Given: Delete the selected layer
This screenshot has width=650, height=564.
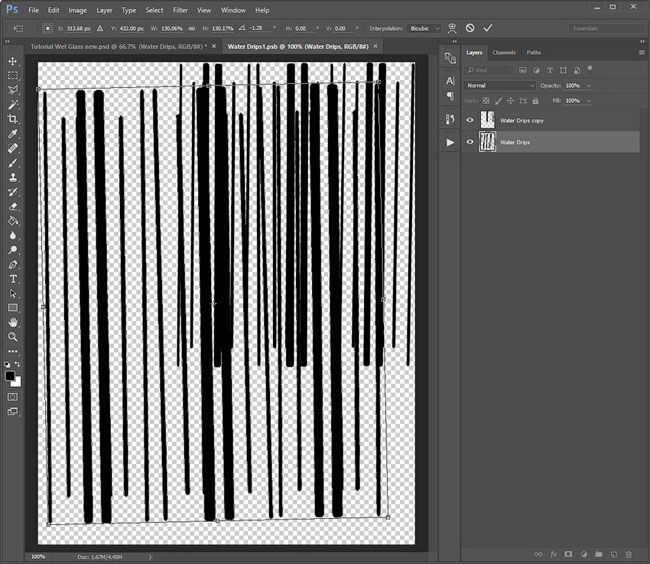Looking at the screenshot, I should [x=629, y=554].
